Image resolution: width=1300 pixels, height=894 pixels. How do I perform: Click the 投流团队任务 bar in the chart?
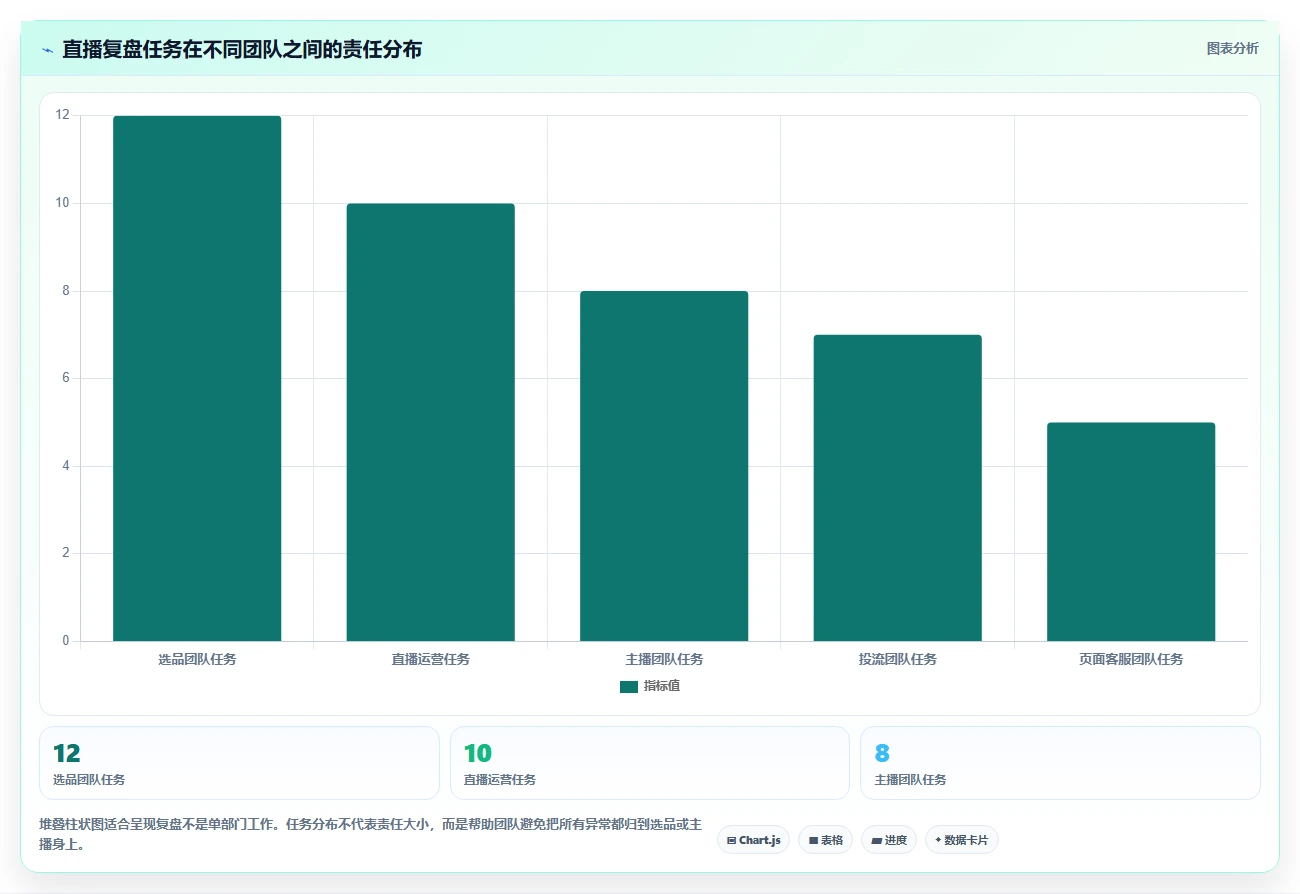click(x=897, y=488)
